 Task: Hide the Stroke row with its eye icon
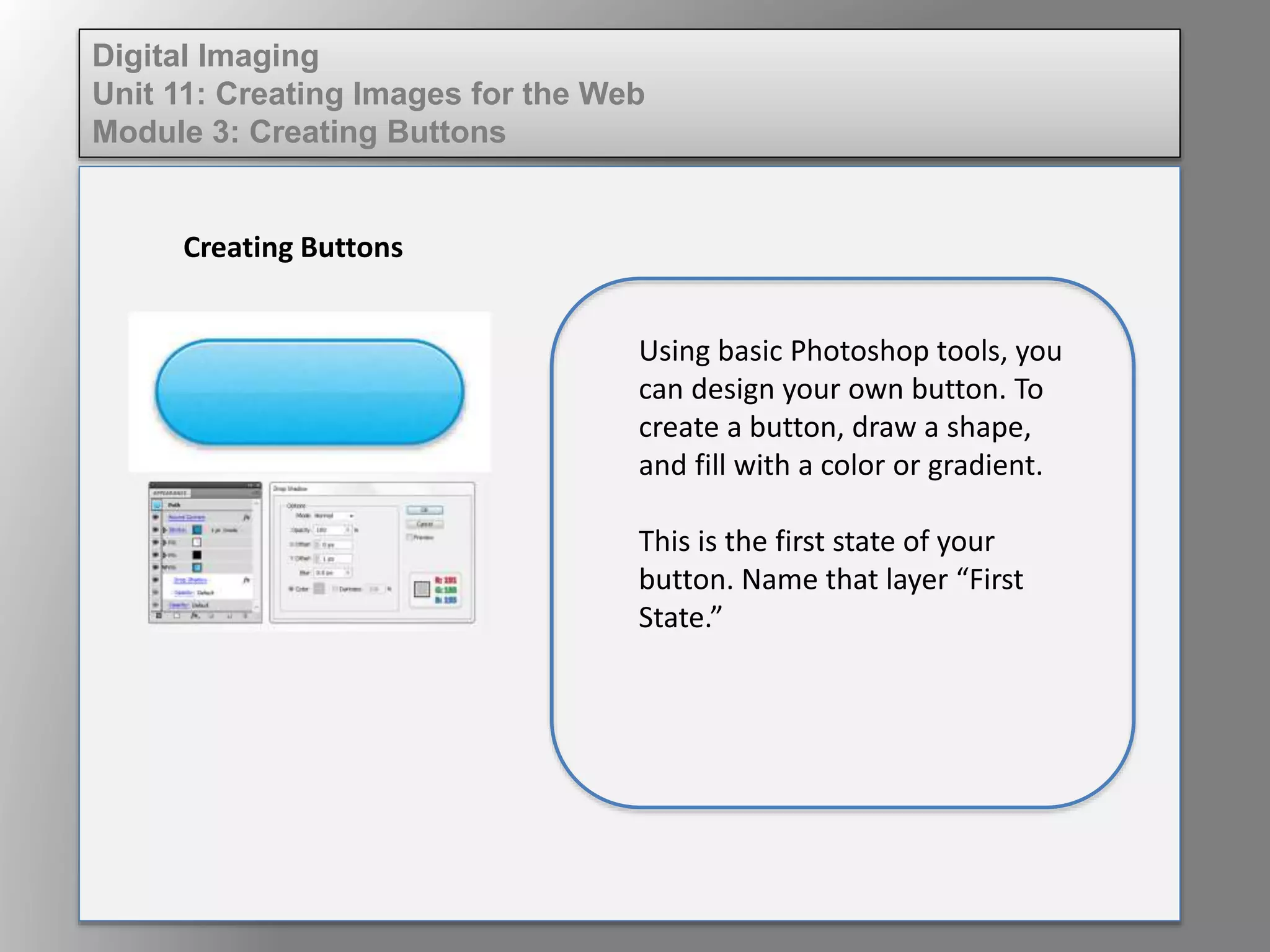pyautogui.click(x=156, y=530)
